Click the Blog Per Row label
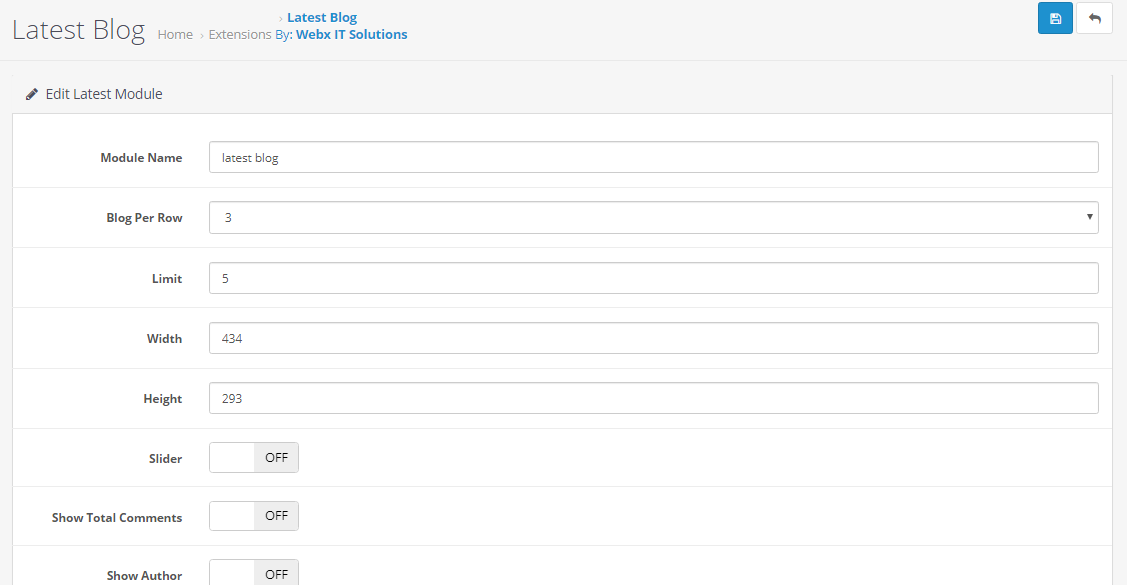This screenshot has width=1127, height=585. (x=144, y=218)
